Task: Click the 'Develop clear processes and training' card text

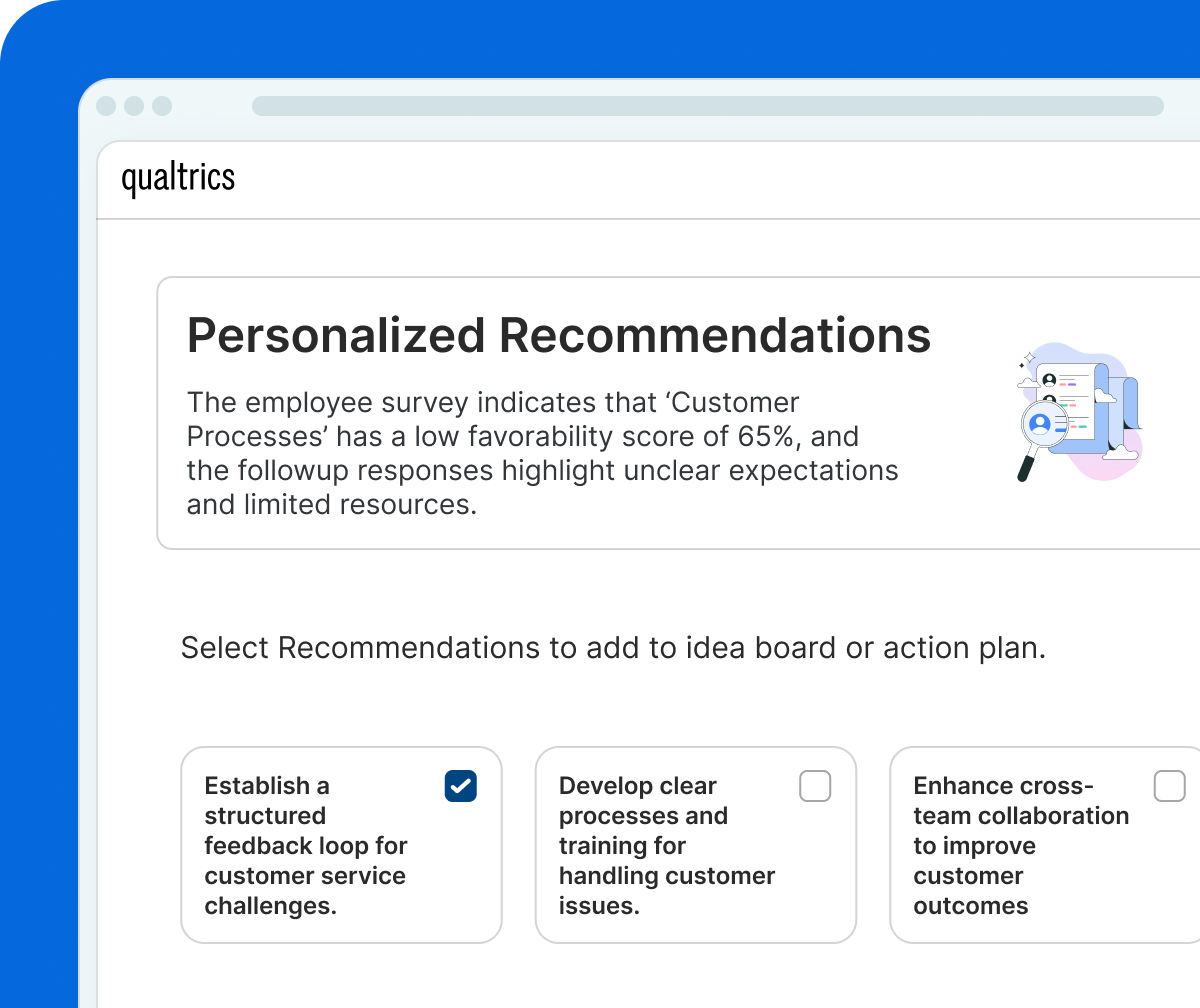Action: [x=666, y=846]
